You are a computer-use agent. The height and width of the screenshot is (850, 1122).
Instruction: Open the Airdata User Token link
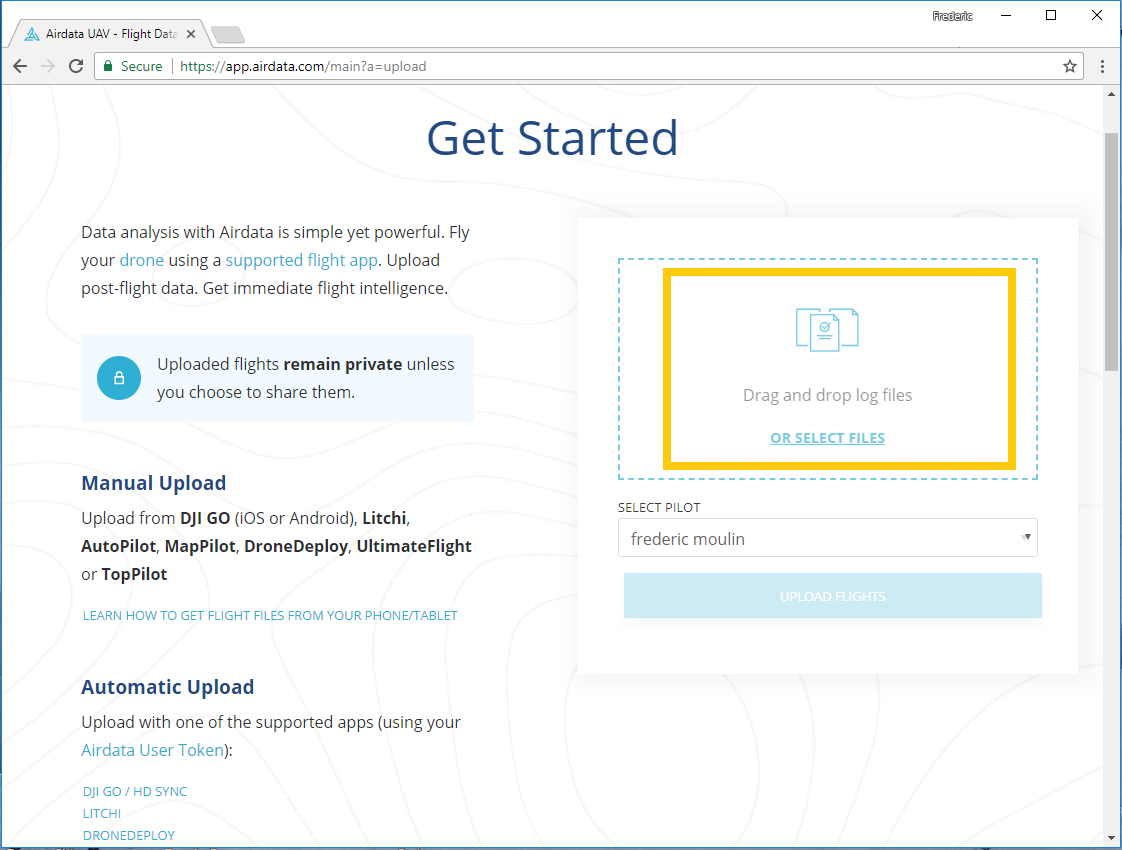click(x=152, y=750)
